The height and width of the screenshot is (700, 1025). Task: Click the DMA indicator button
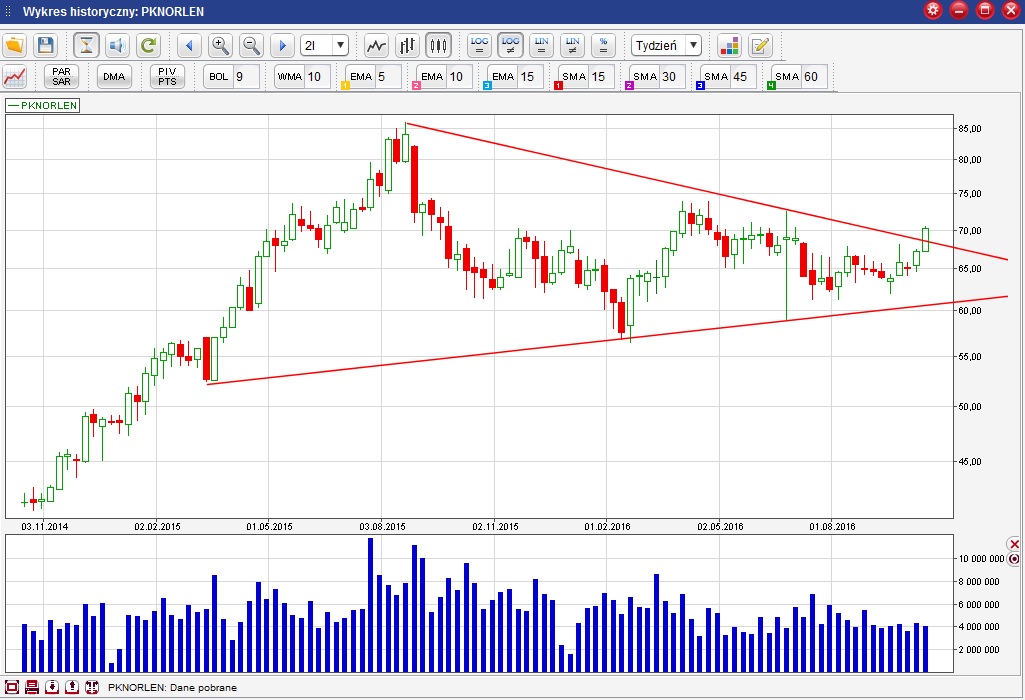click(x=113, y=76)
